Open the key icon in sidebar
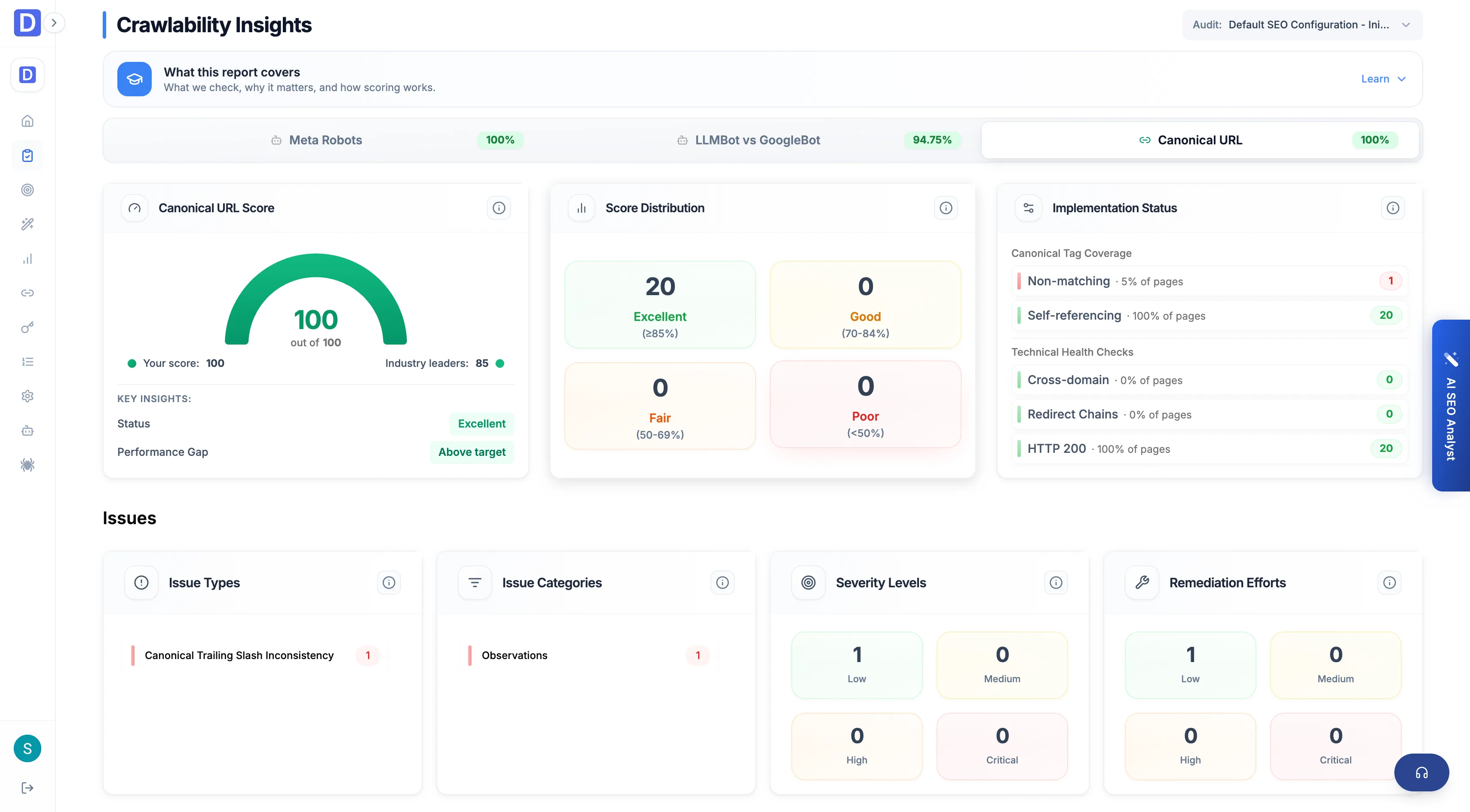Image resolution: width=1470 pixels, height=812 pixels. pyautogui.click(x=28, y=327)
